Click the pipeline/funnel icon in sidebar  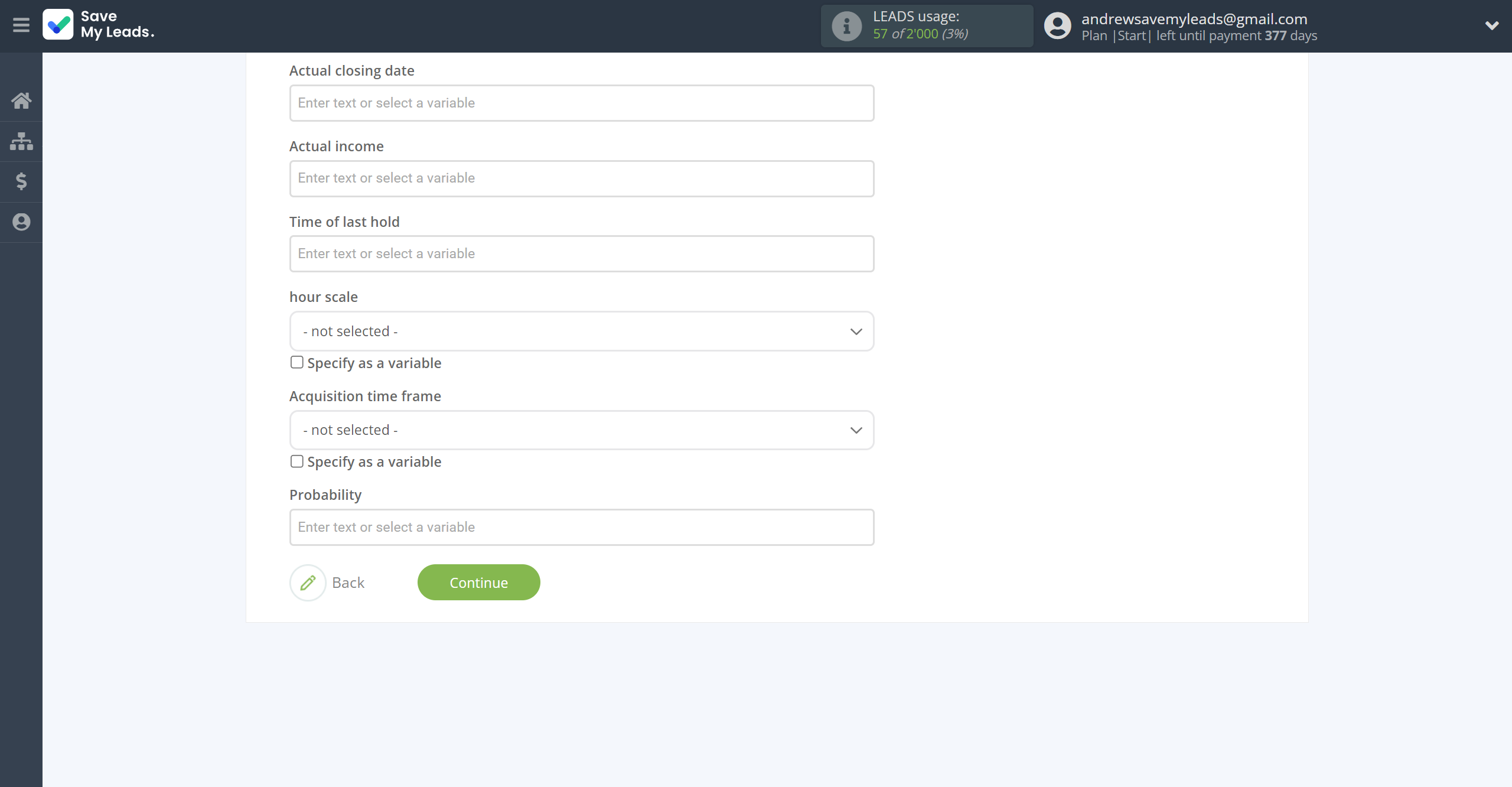21,140
